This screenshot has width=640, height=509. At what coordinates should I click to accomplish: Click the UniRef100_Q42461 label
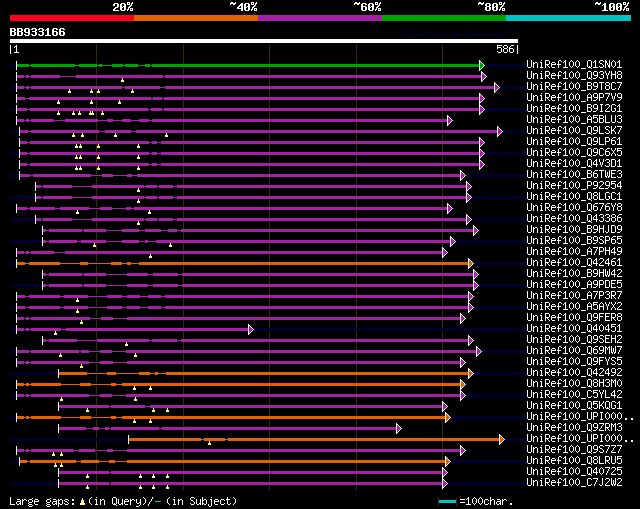574,263
